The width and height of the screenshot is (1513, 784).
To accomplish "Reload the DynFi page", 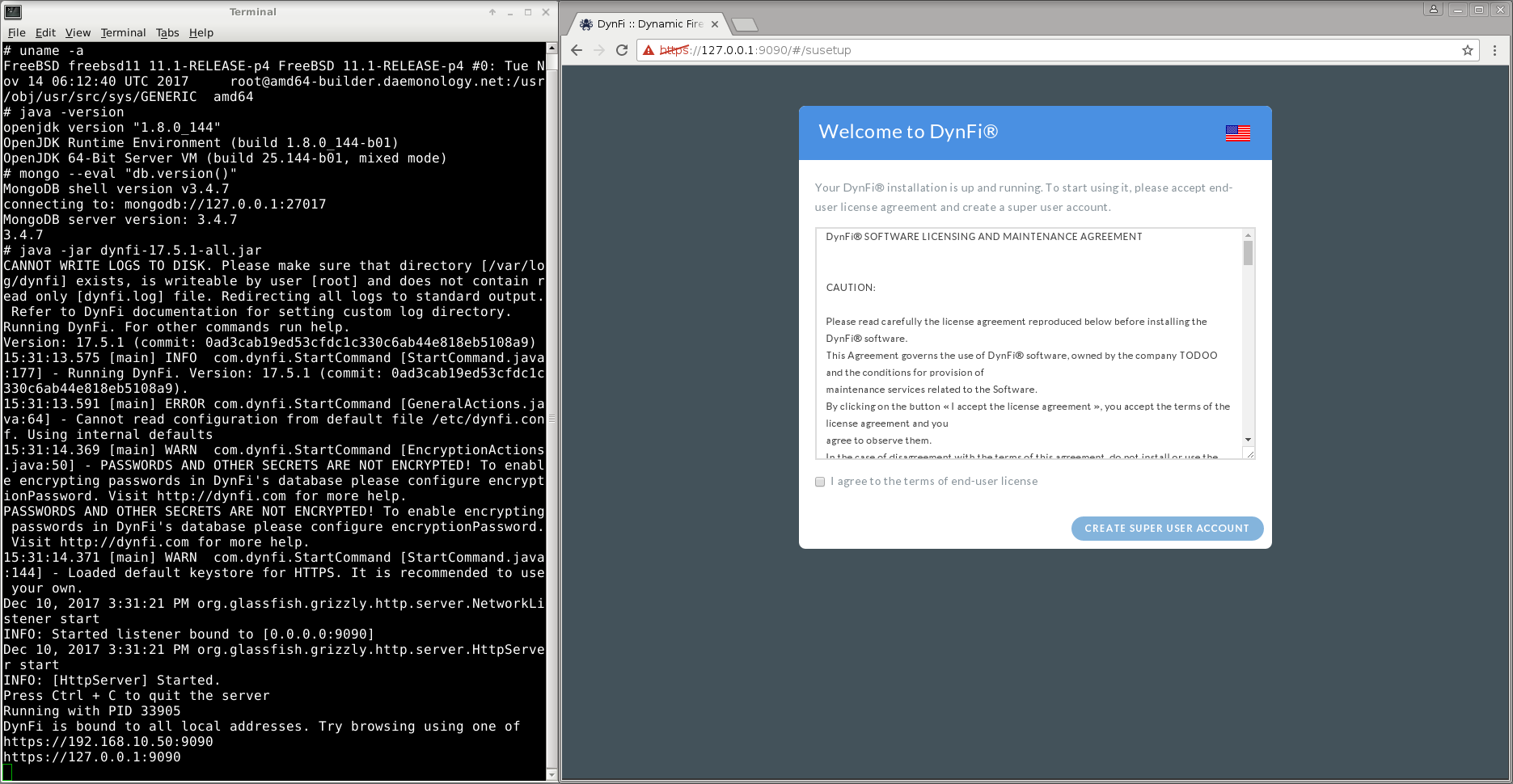I will click(x=622, y=50).
